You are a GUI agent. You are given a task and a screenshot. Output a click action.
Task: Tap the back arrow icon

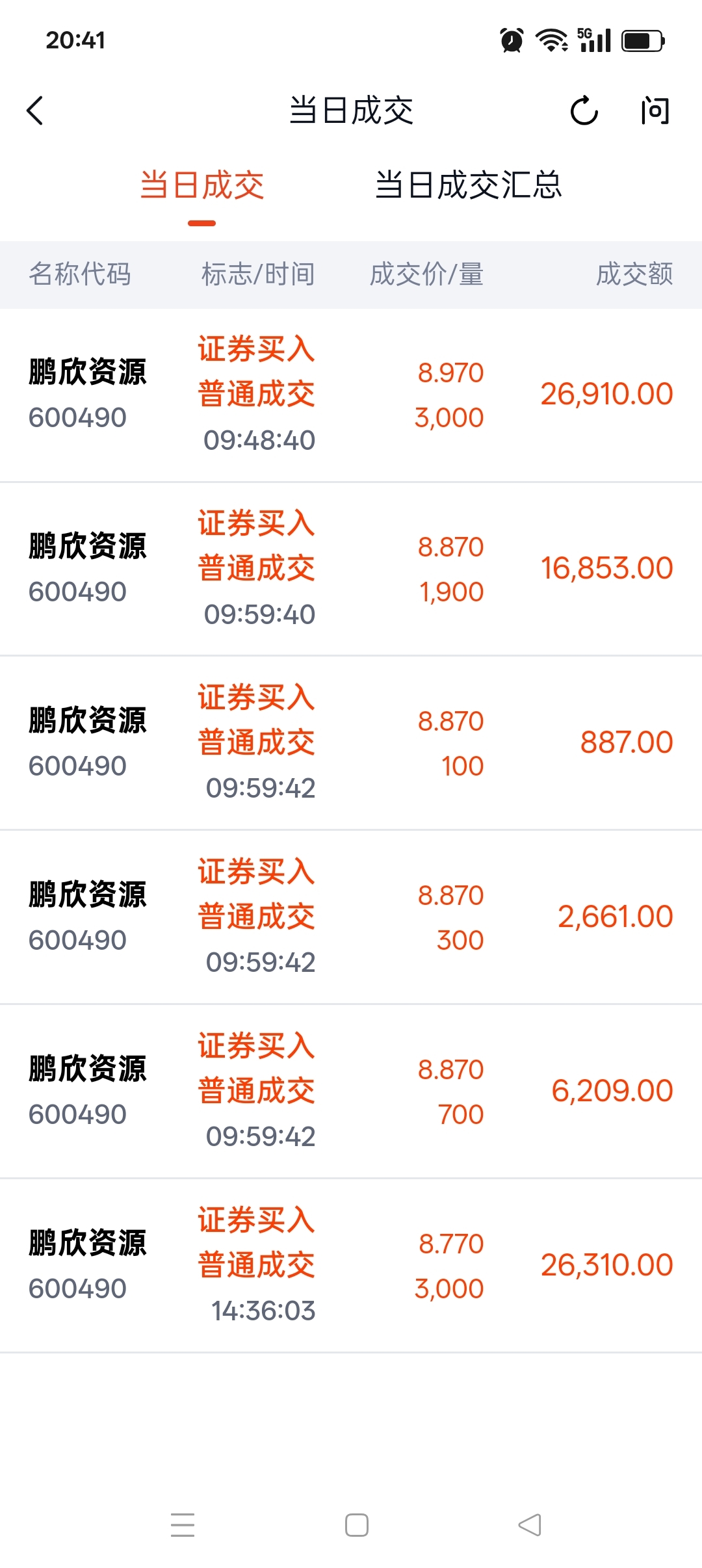(36, 111)
